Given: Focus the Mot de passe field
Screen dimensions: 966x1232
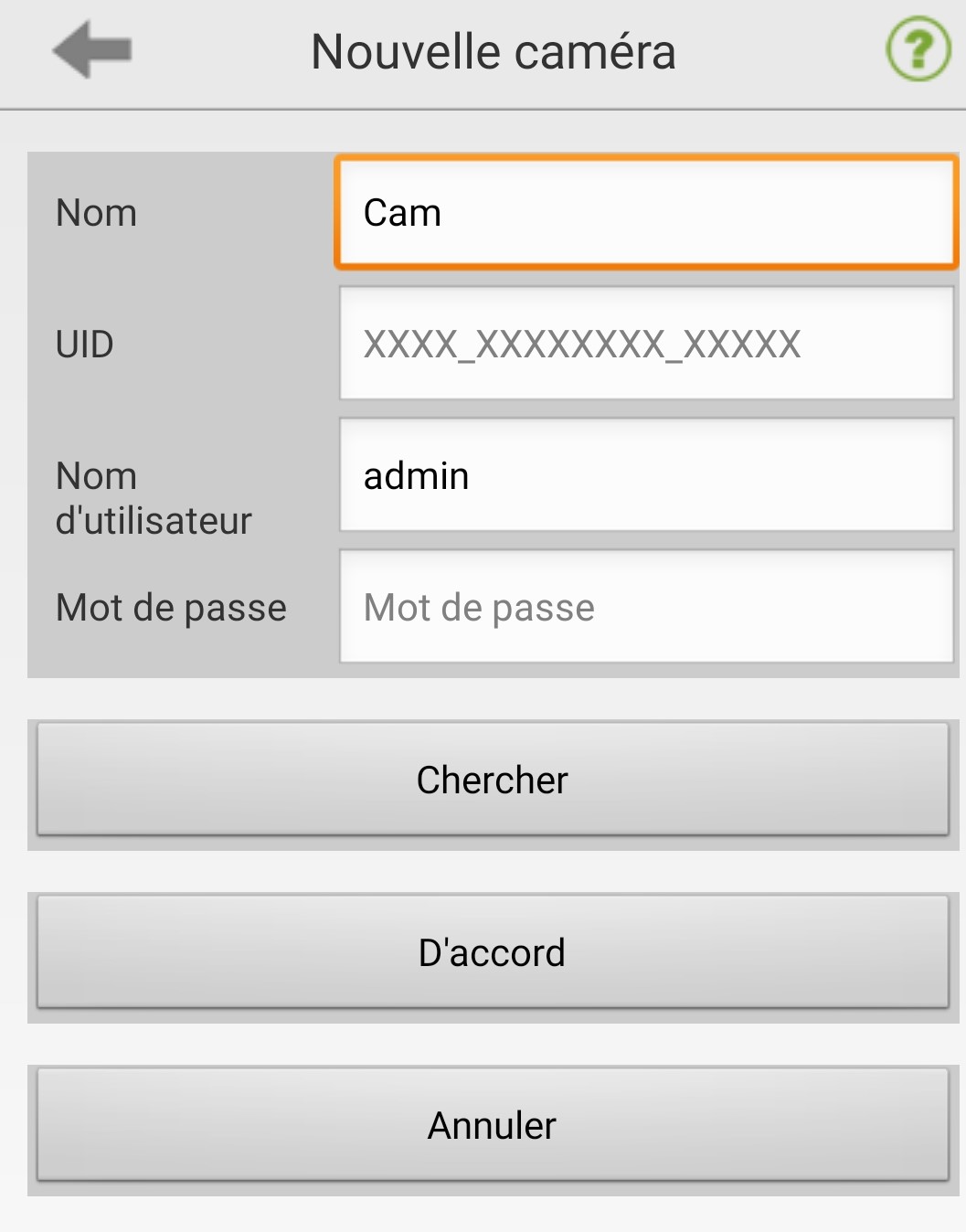Looking at the screenshot, I should (646, 607).
